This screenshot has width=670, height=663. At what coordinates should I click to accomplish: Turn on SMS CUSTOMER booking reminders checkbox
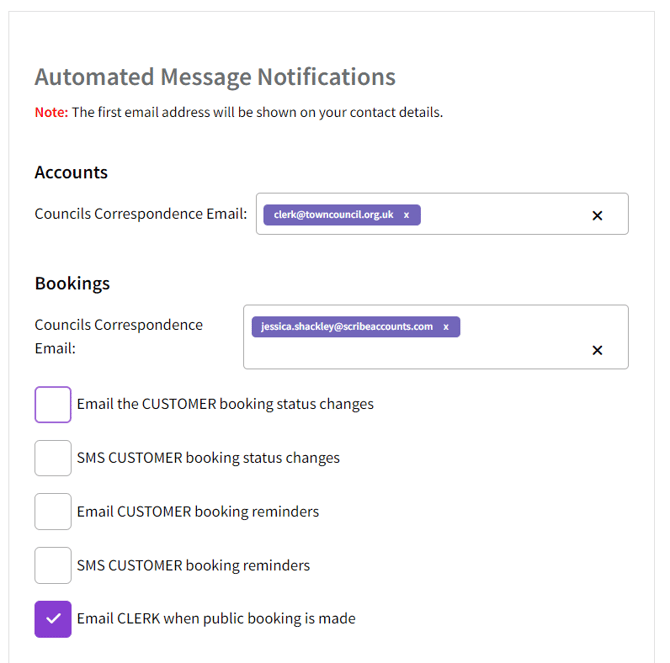coord(53,565)
